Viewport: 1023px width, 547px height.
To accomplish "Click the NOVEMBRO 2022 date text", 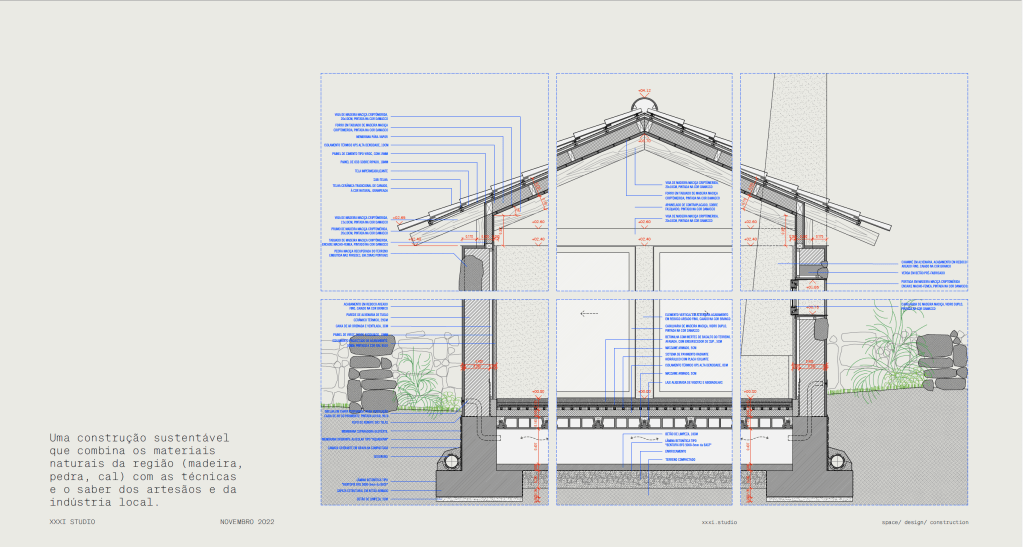I will point(247,522).
